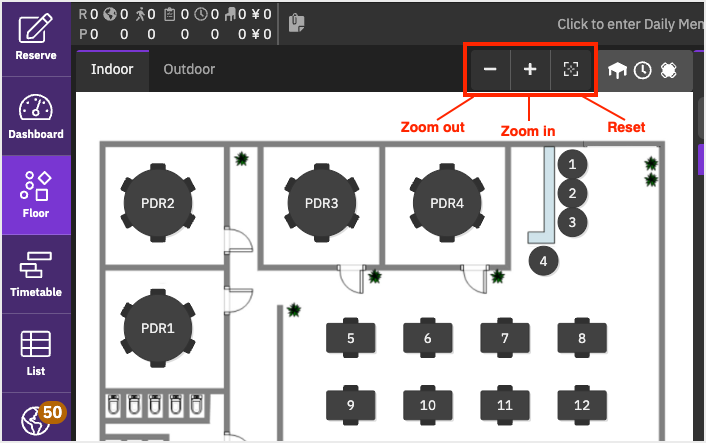The height and width of the screenshot is (443, 706).
Task: Click the fullscreen expand icon in floor toolbar
Action: pyautogui.click(x=669, y=70)
